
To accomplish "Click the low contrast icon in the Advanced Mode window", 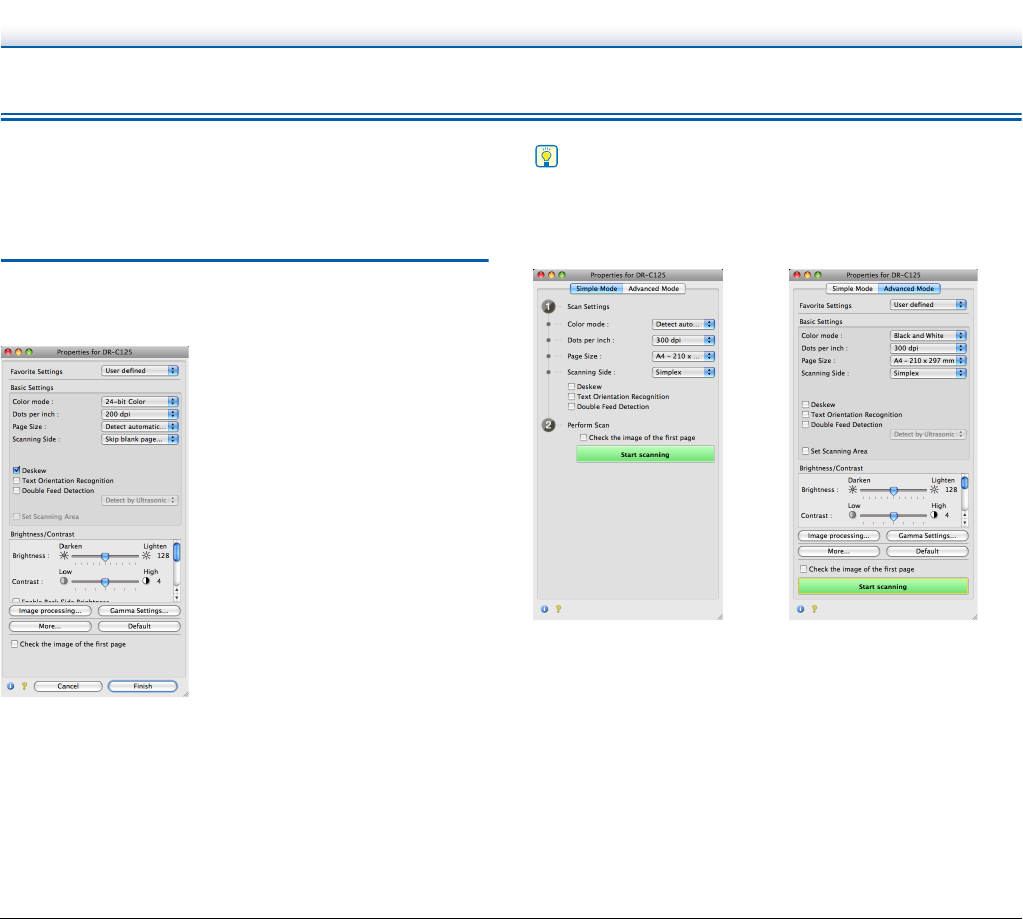I will 853,515.
